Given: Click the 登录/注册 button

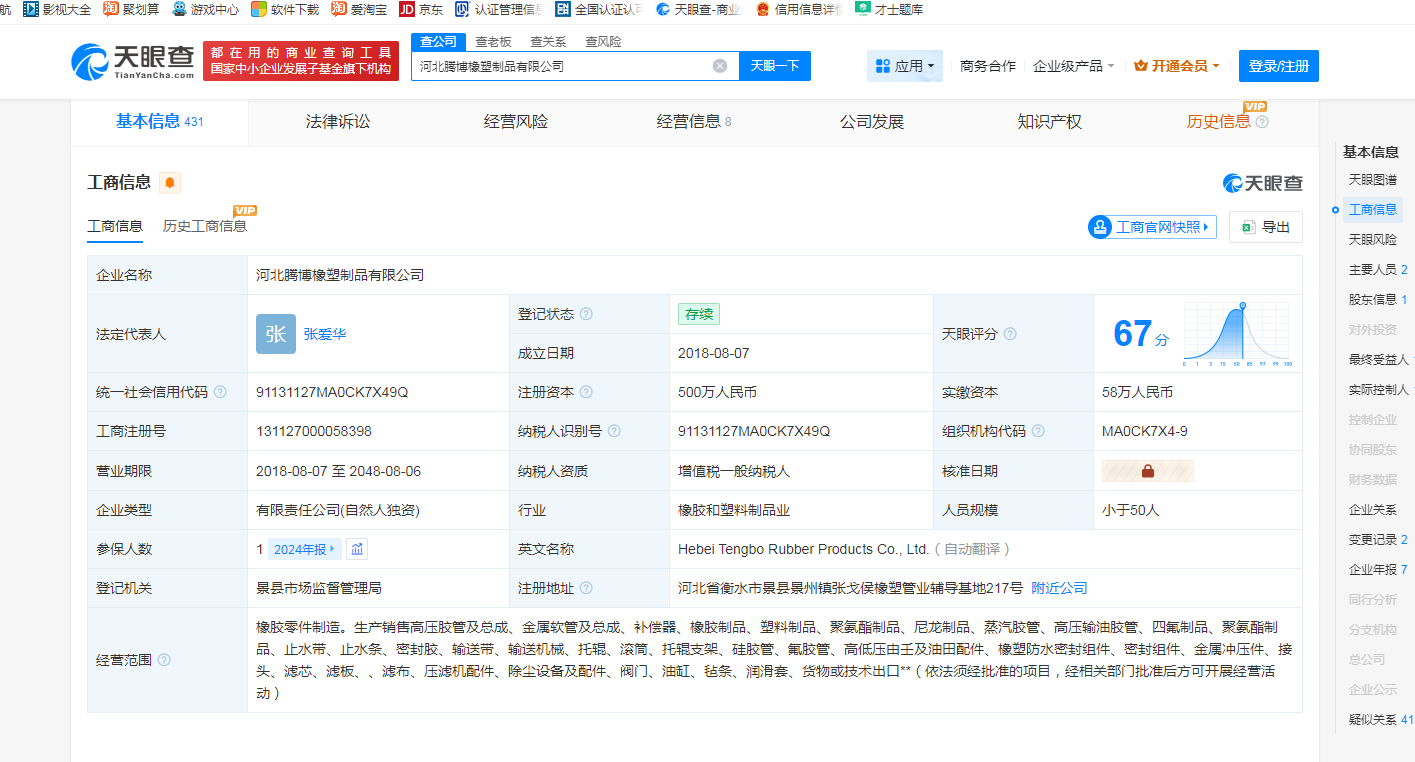Looking at the screenshot, I should [1278, 66].
